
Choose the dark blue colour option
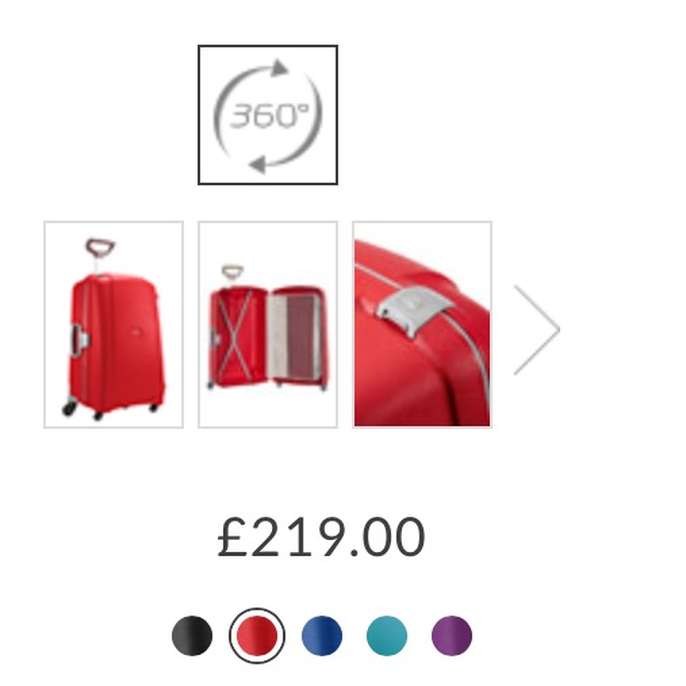322,636
